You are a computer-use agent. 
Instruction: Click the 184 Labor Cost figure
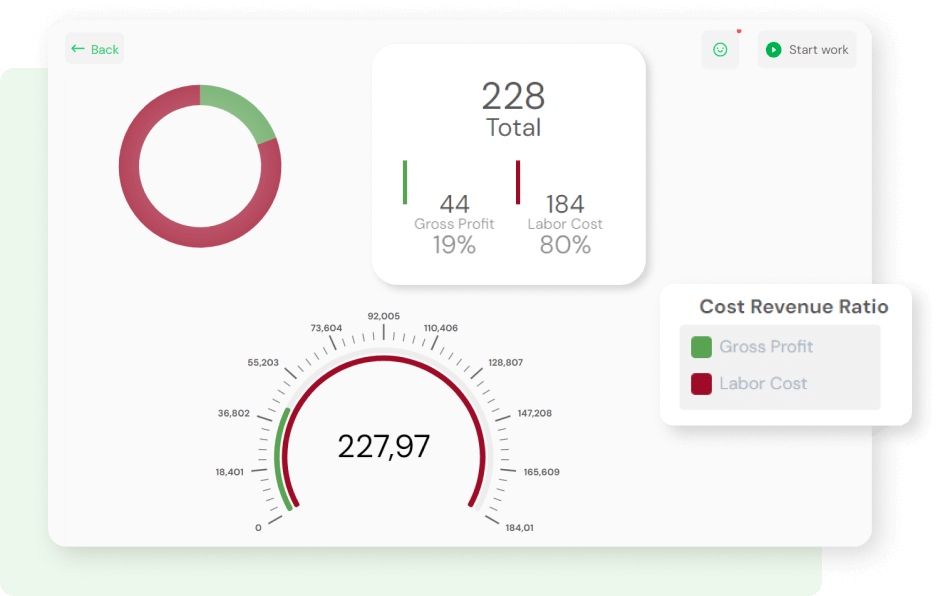tap(565, 205)
